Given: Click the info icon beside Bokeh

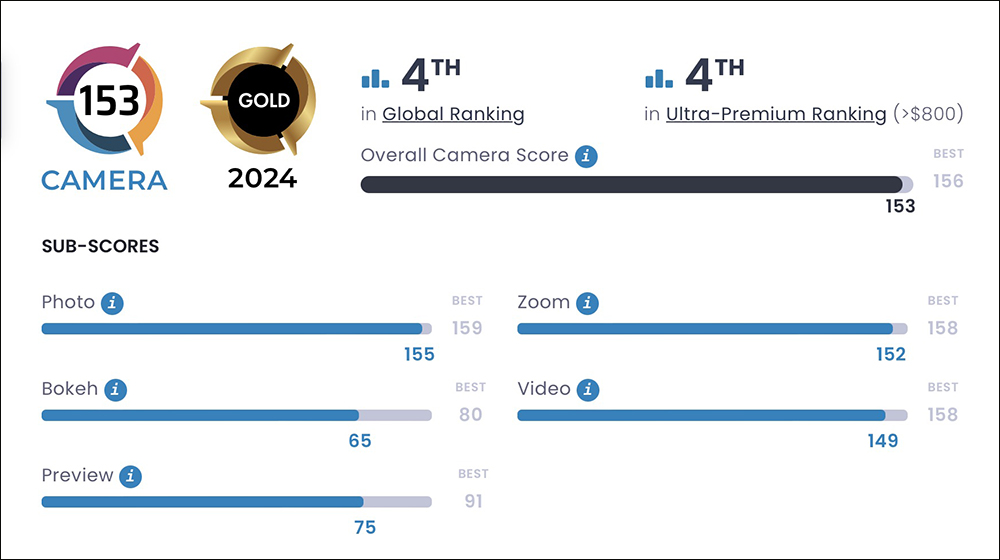Looking at the screenshot, I should [x=115, y=390].
